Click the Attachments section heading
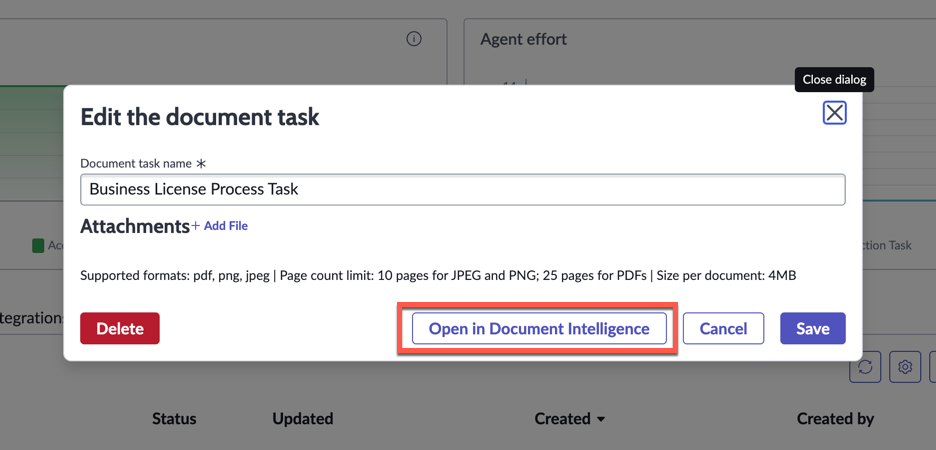 (134, 226)
